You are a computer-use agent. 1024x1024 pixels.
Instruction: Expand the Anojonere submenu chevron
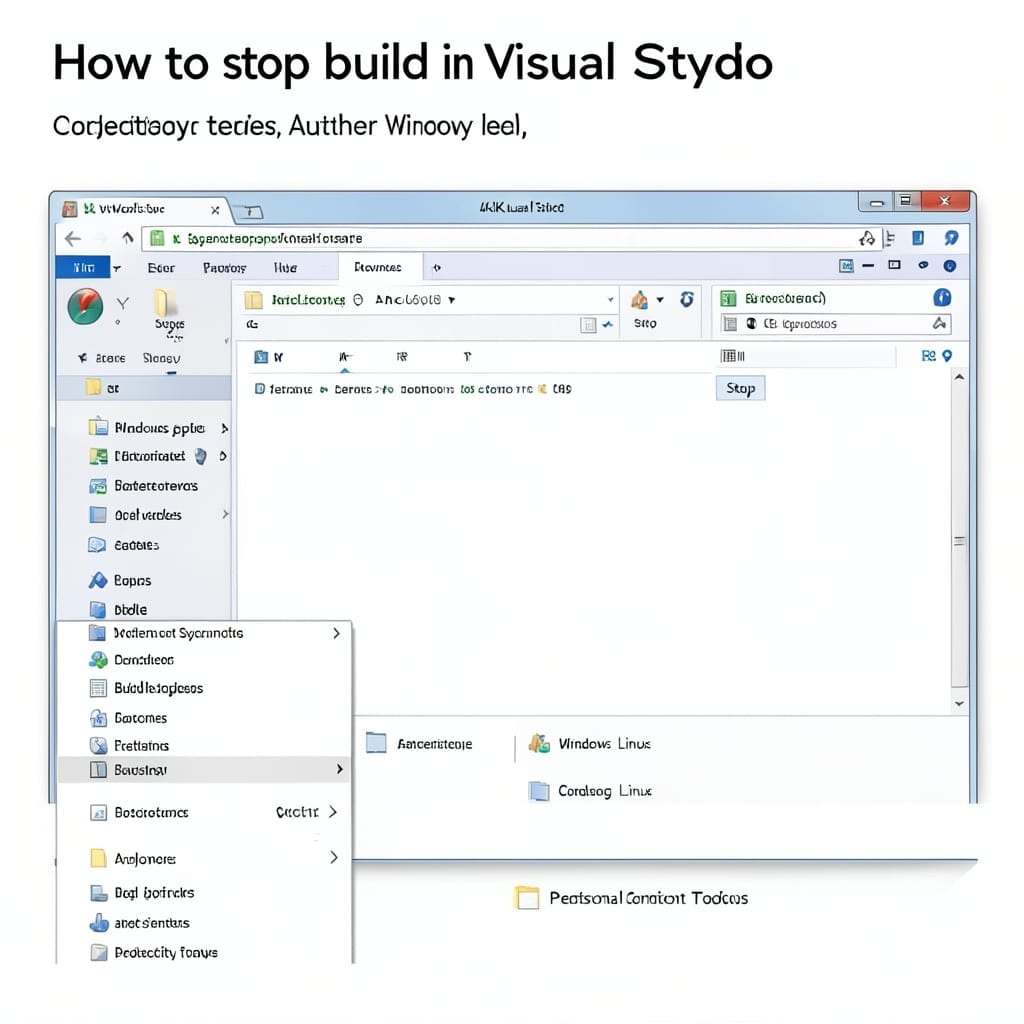pos(334,857)
